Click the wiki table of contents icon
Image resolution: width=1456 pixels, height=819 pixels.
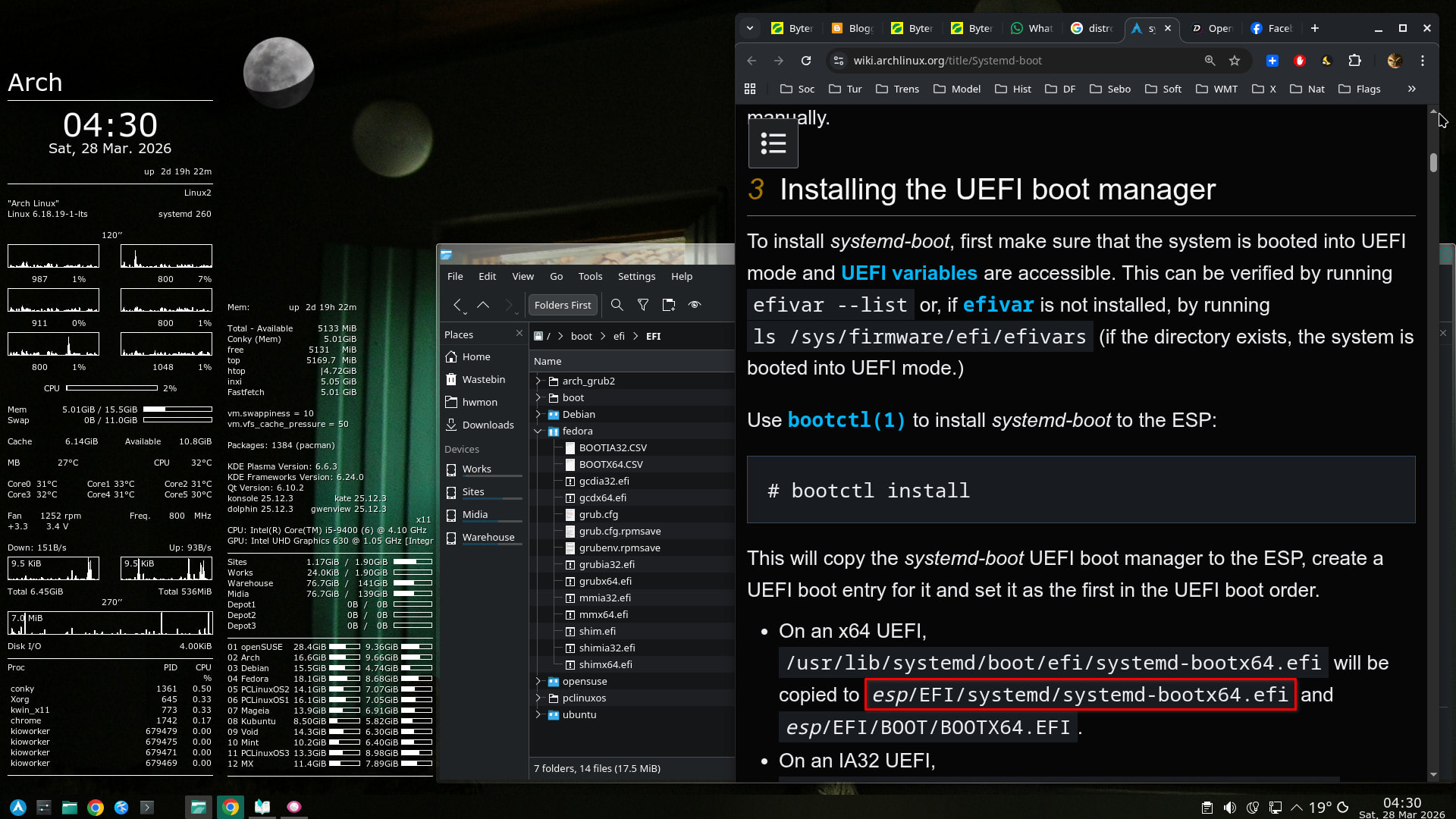[x=773, y=143]
